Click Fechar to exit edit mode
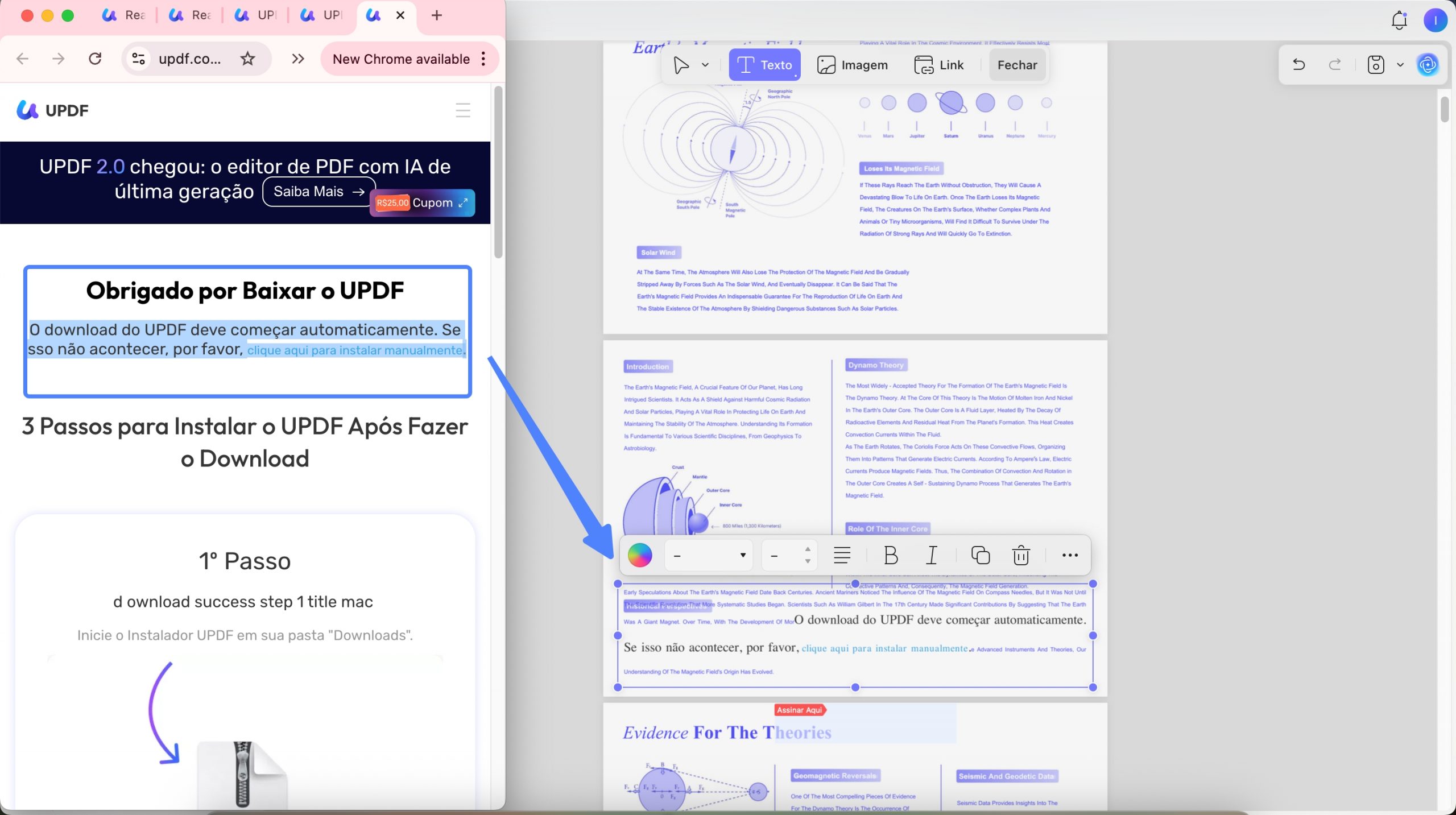 [x=1017, y=65]
